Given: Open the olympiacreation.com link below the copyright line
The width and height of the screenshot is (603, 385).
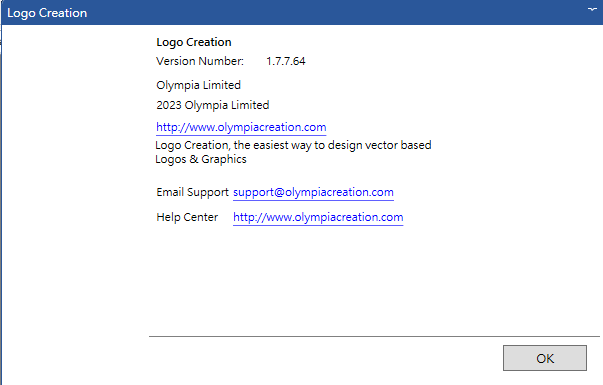Looking at the screenshot, I should [241, 127].
